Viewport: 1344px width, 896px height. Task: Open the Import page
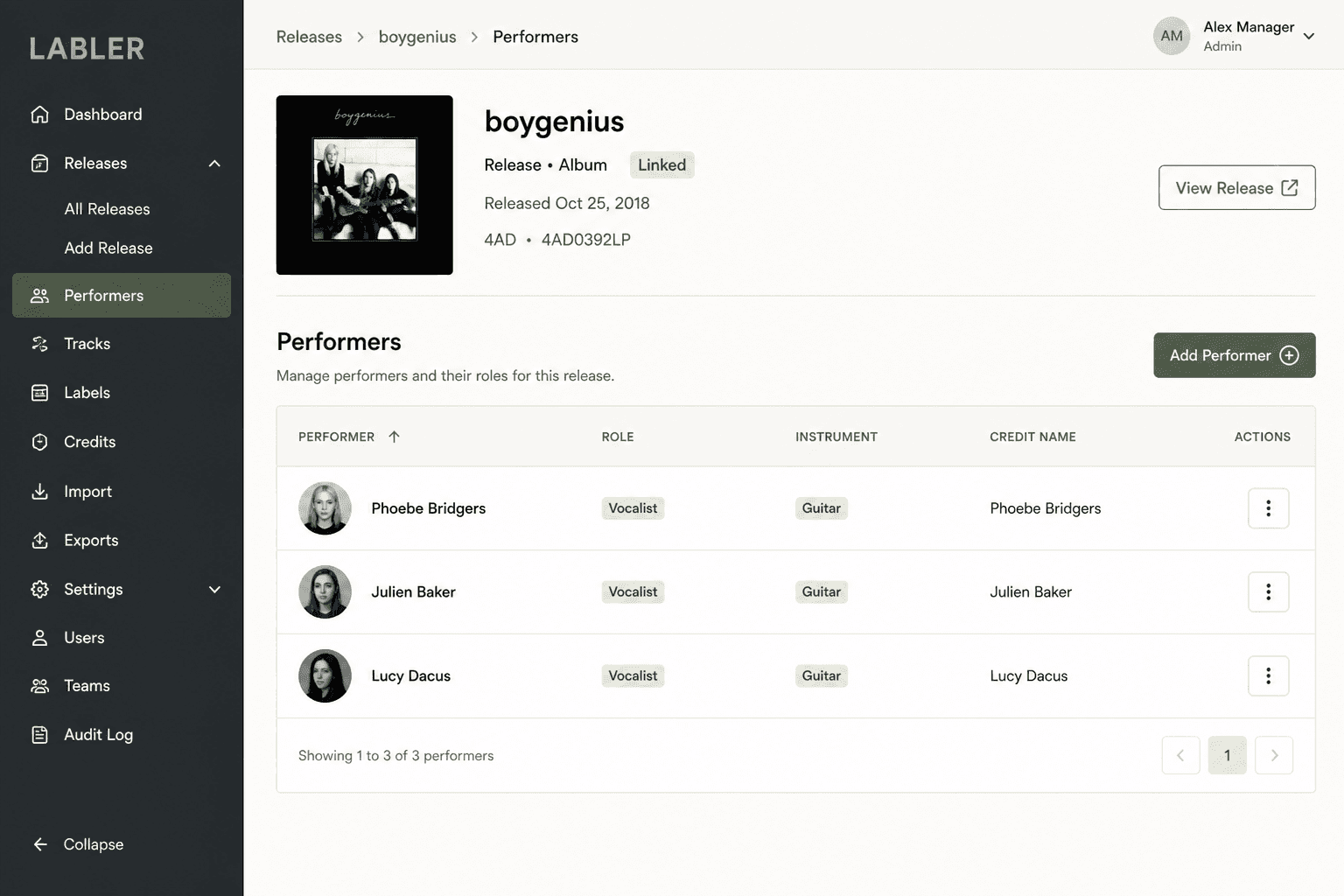(122, 492)
